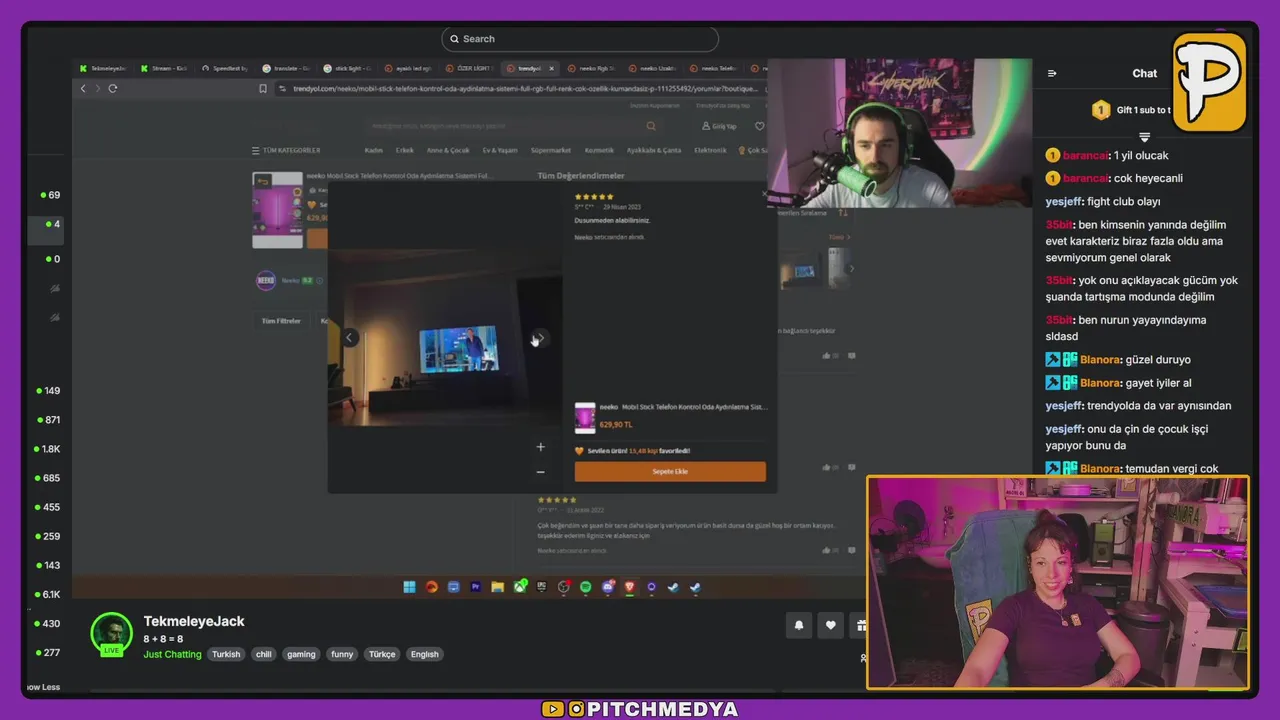Viewport: 1280px width, 720px height.
Task: Open the neeko product thumbnail in popup
Action: click(585, 417)
